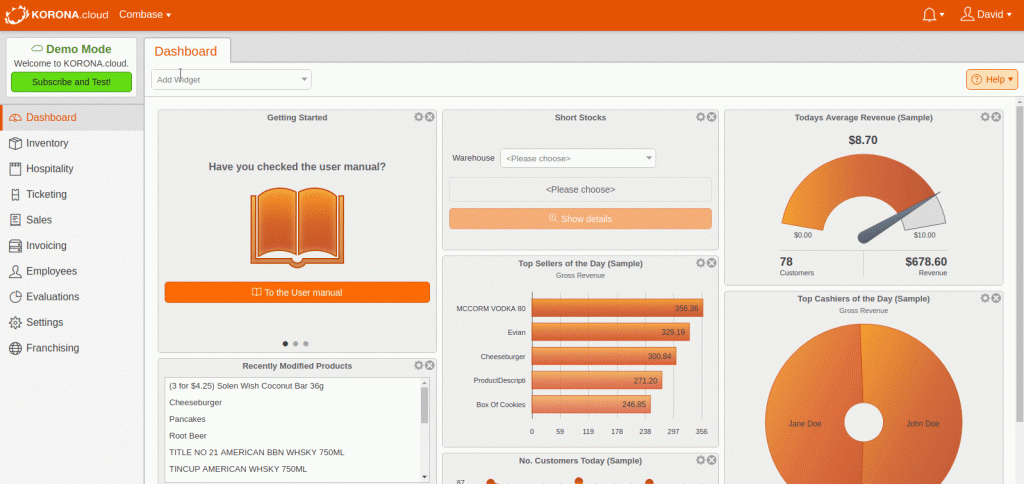The height and width of the screenshot is (484, 1024).
Task: Open the notifications bell
Action: click(929, 14)
